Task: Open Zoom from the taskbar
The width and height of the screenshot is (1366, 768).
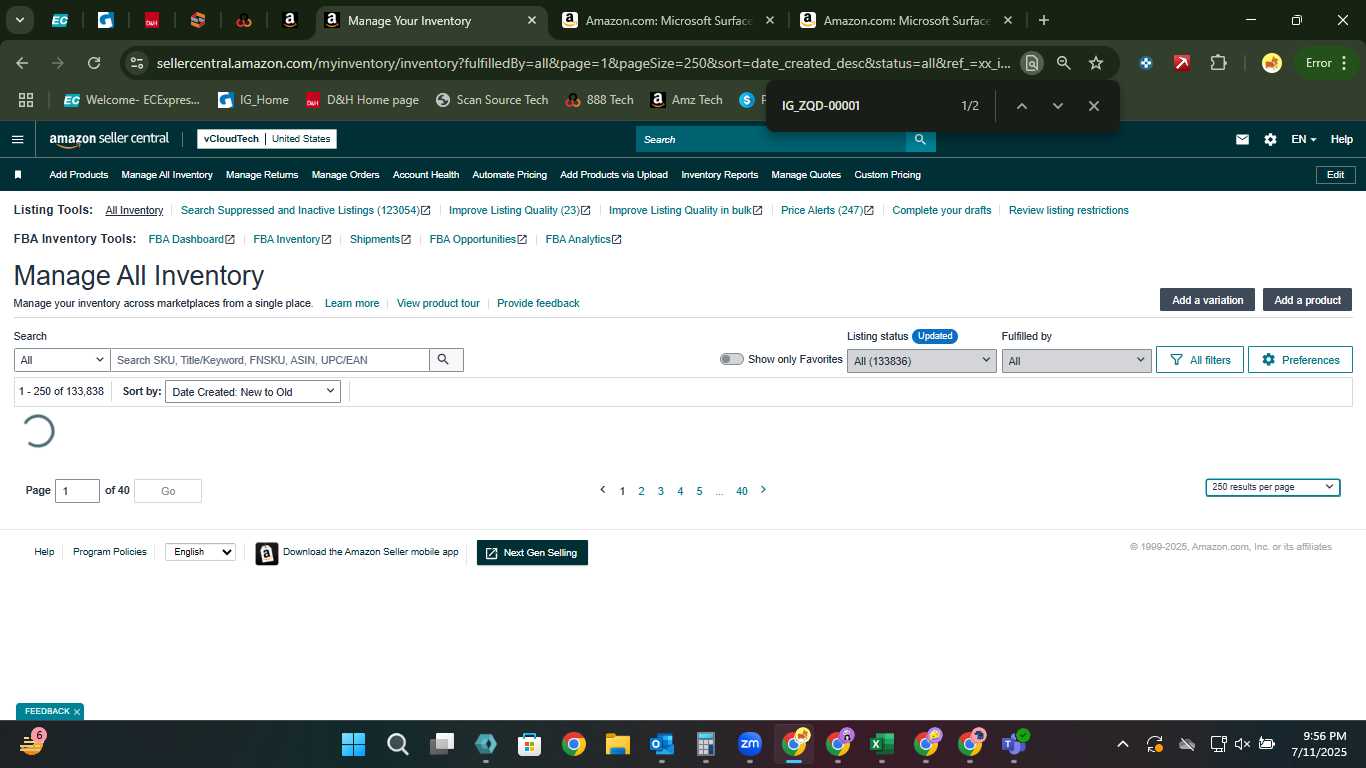Action: 750,744
